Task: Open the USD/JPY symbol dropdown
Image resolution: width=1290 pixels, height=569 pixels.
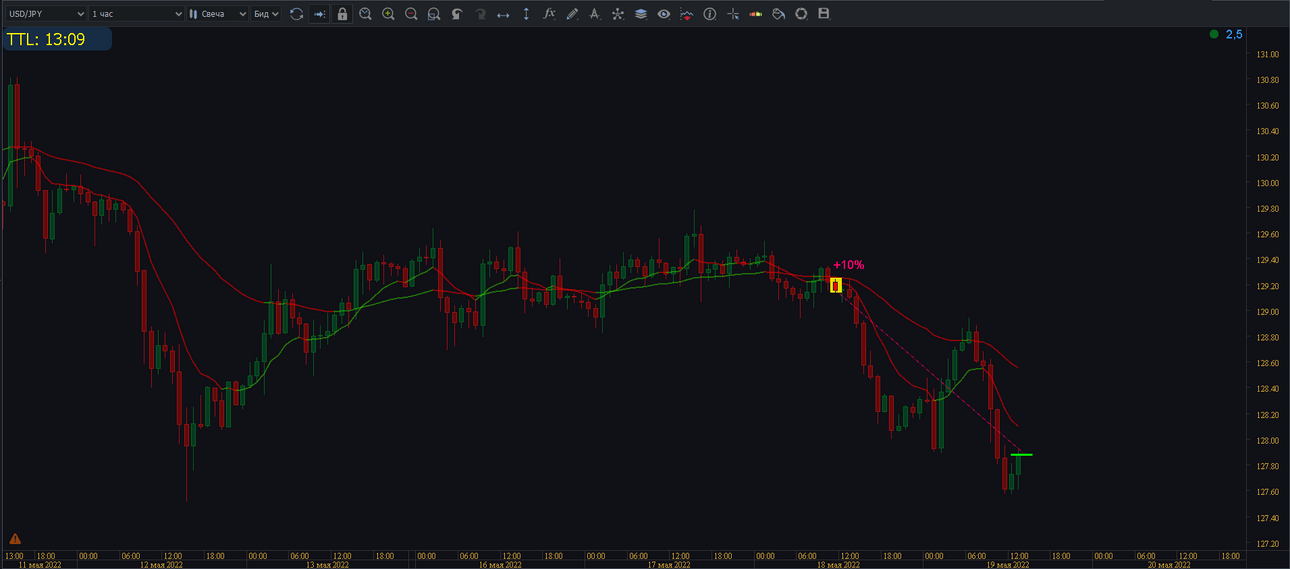Action: (44, 14)
